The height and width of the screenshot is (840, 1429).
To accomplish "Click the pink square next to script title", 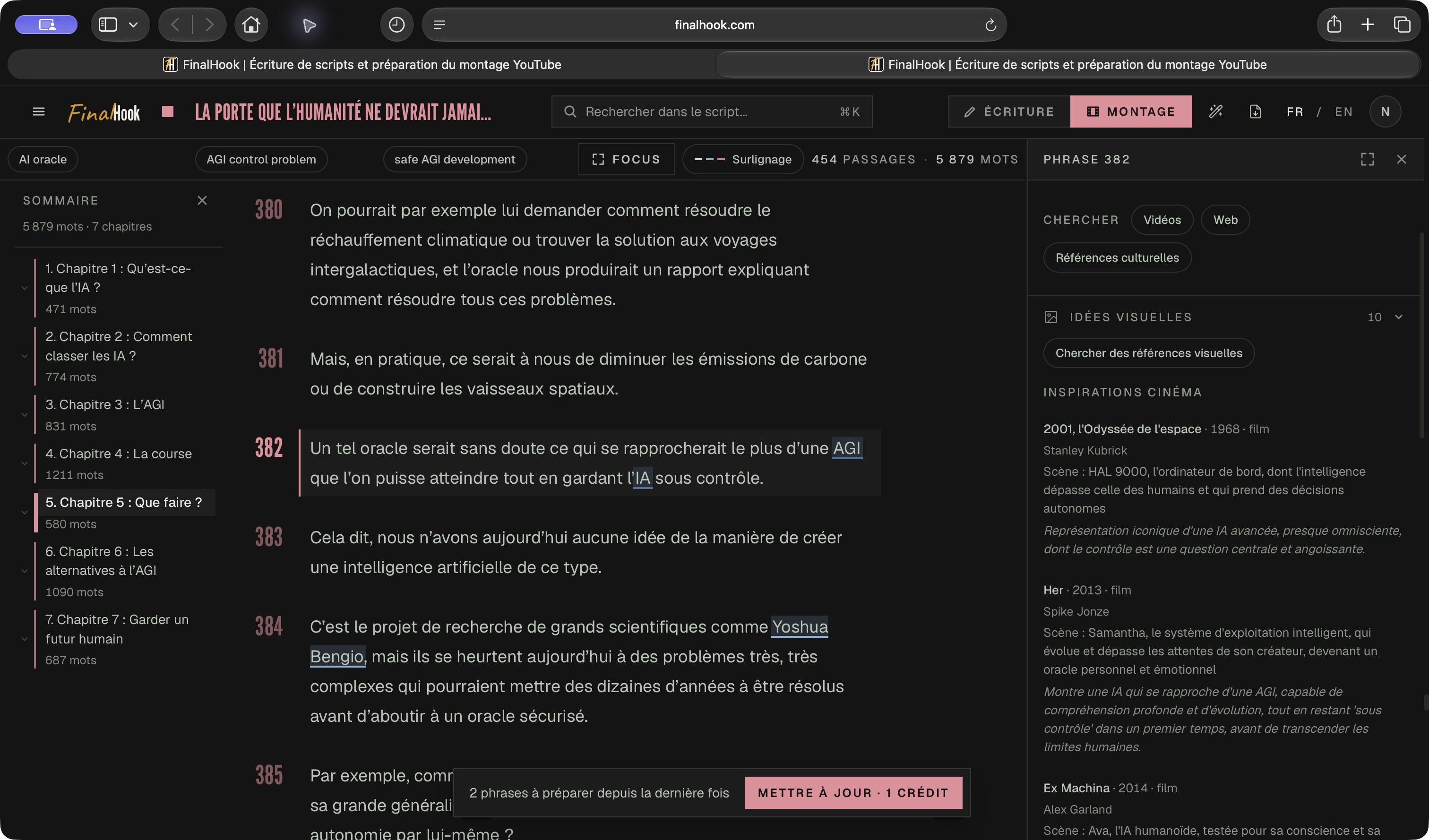I will (167, 111).
